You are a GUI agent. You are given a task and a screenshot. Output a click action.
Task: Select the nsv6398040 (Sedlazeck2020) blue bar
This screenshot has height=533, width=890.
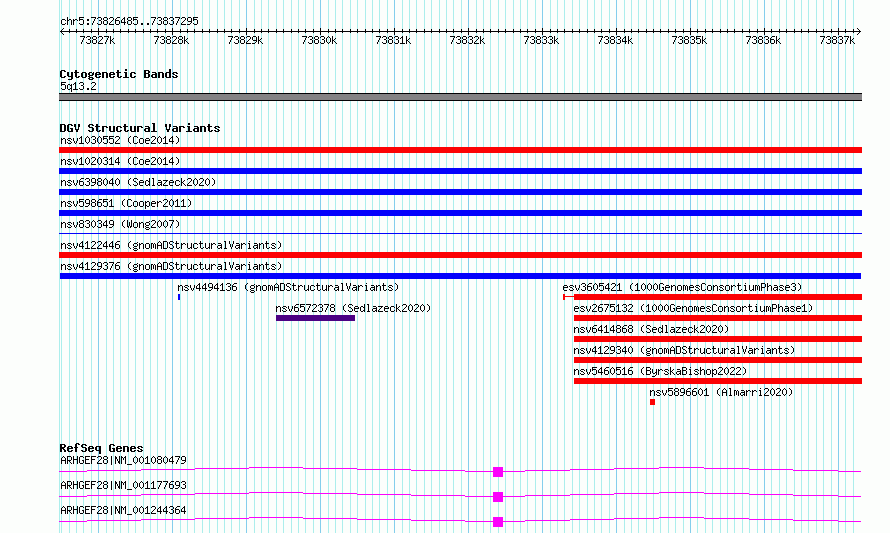pos(460,192)
